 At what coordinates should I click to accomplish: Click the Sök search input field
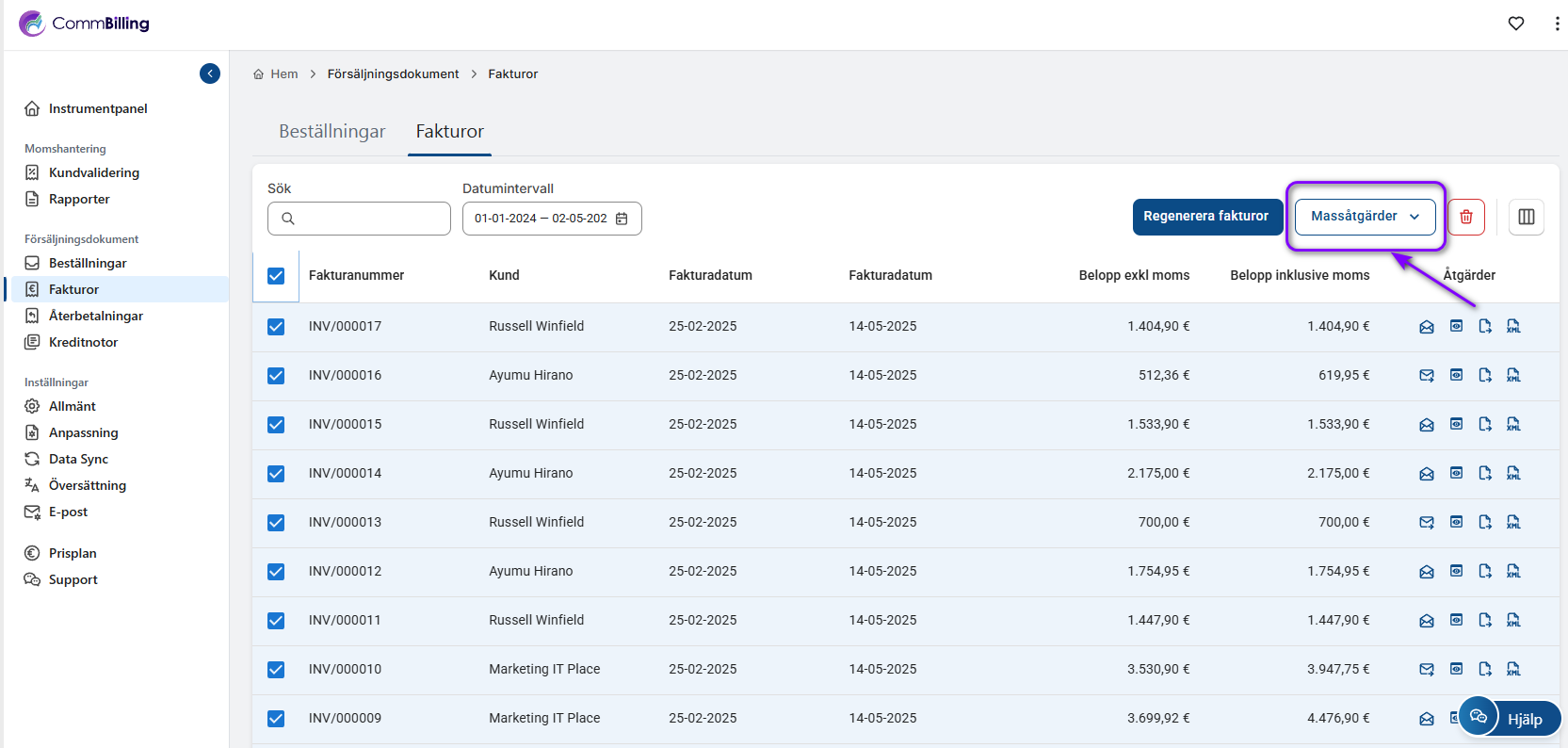click(369, 219)
